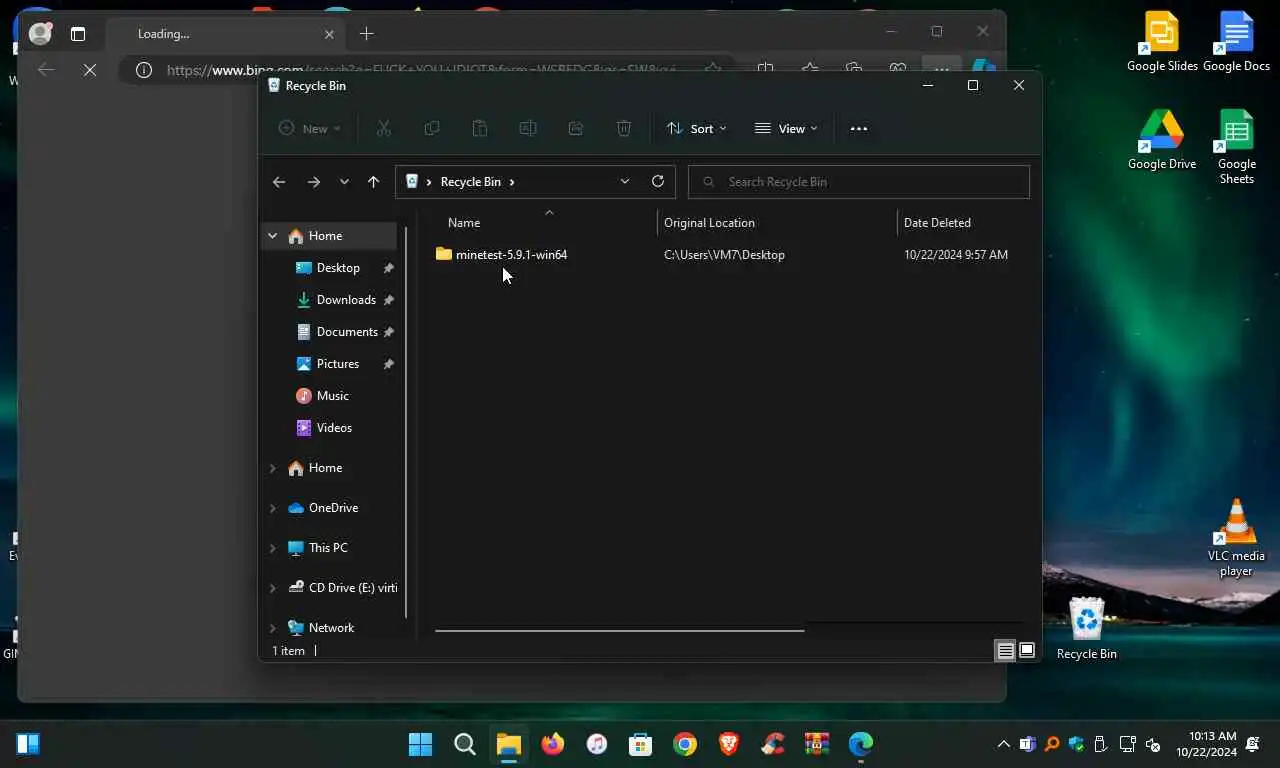Open Music in the navigation pane
The height and width of the screenshot is (768, 1280).
[x=333, y=396]
